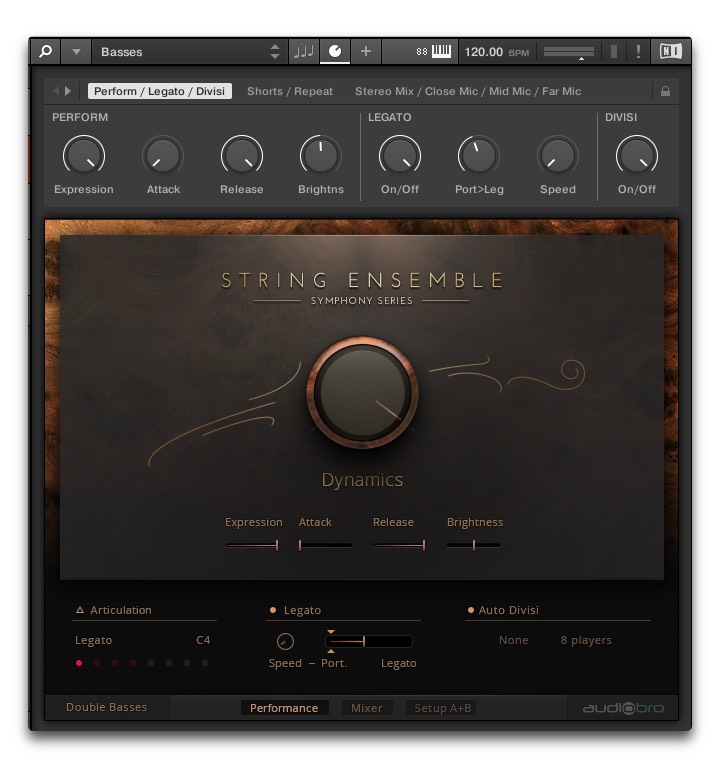720x767 pixels.
Task: Select the knob controller view icon
Action: point(335,51)
